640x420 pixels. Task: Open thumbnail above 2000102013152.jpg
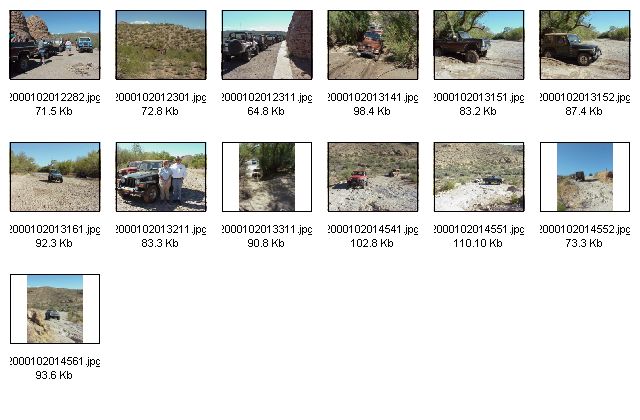[x=584, y=45]
